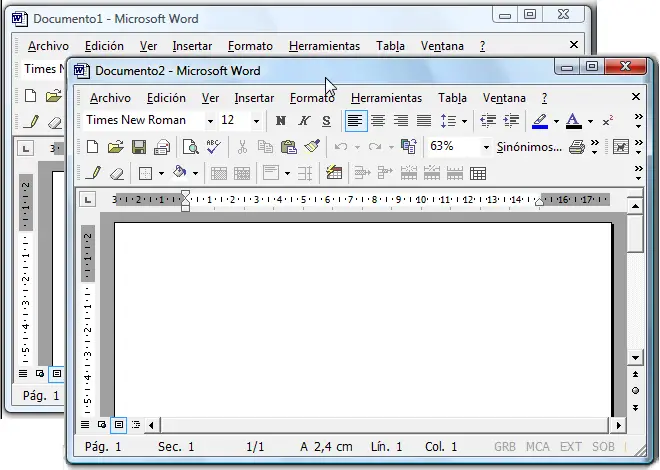The height and width of the screenshot is (470, 660).
Task: Click the Redo arrow icon
Action: pos(374,147)
